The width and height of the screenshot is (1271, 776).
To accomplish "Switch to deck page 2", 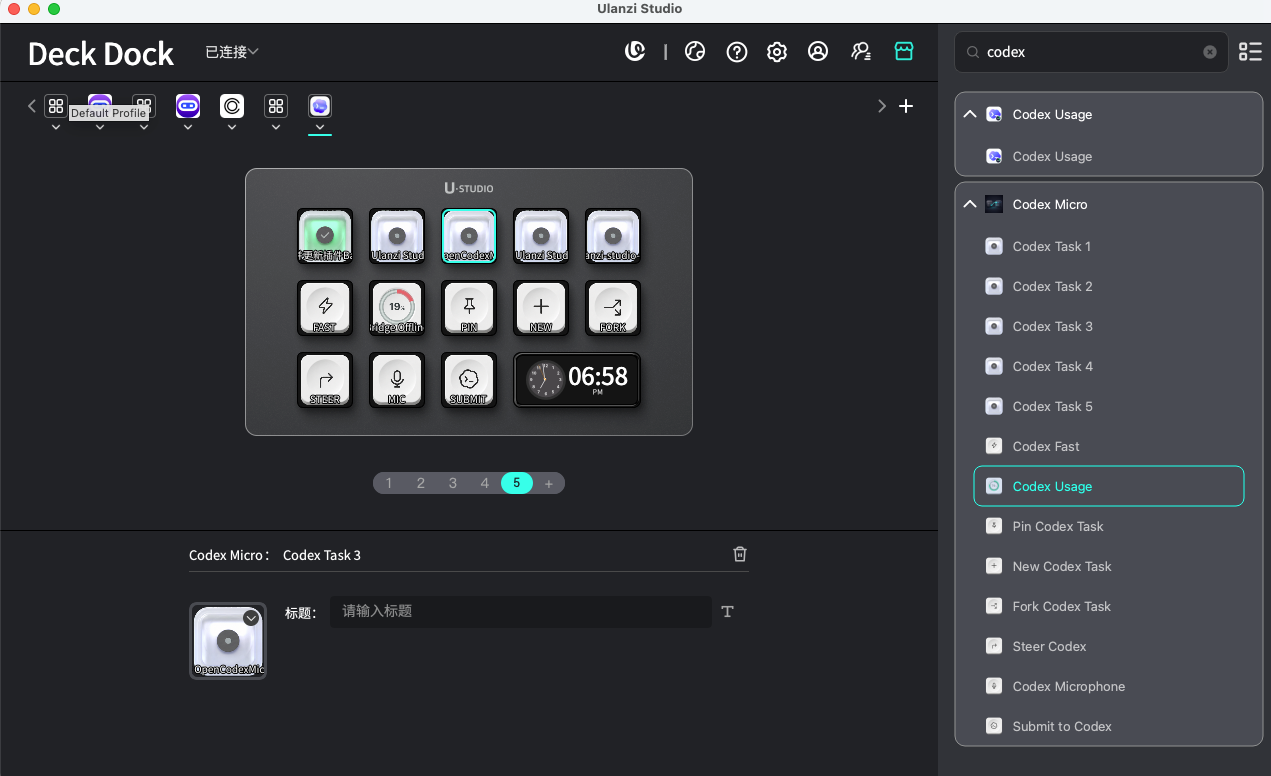I will [x=421, y=483].
